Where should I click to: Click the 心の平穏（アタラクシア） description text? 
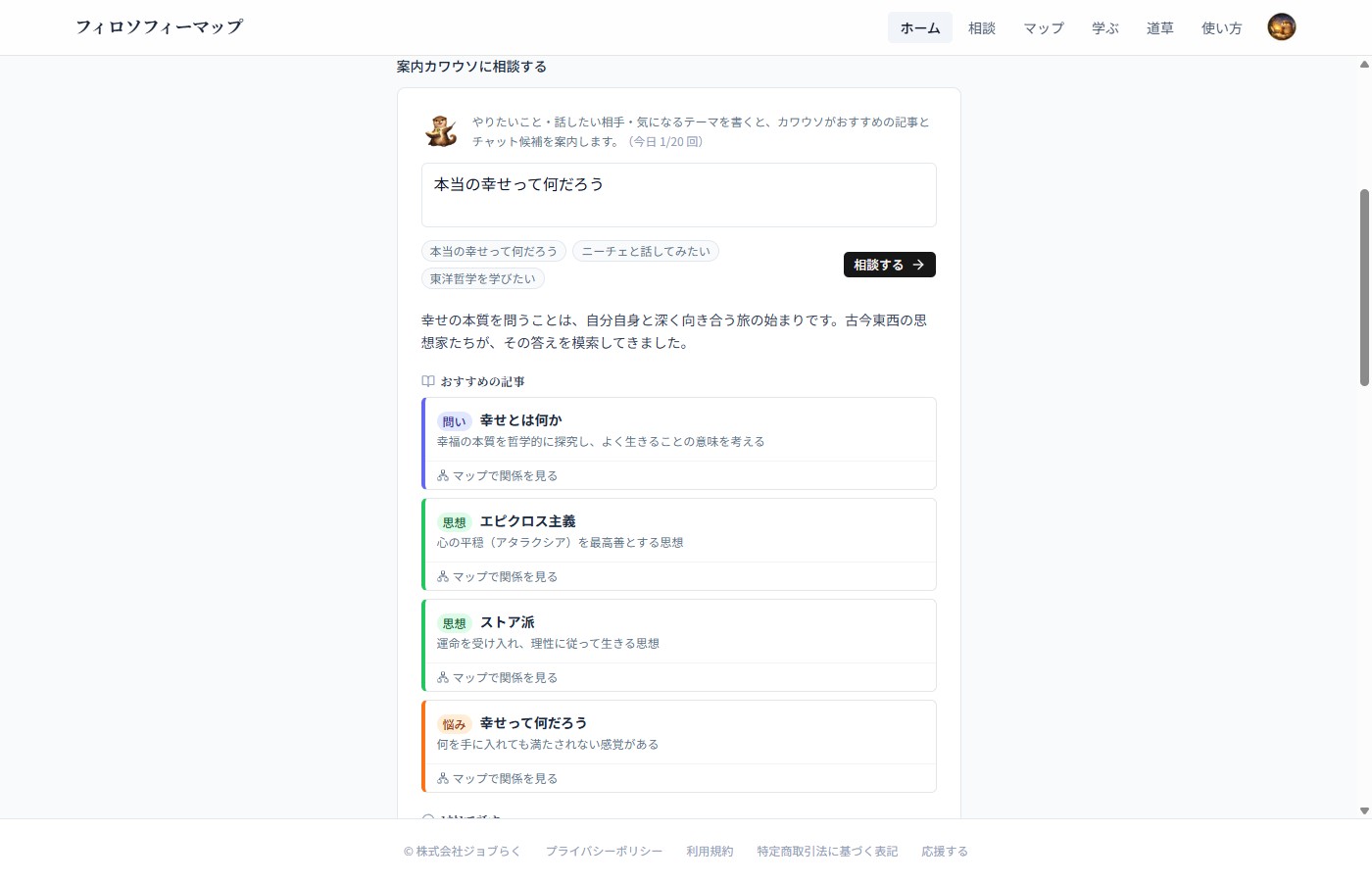point(561,543)
